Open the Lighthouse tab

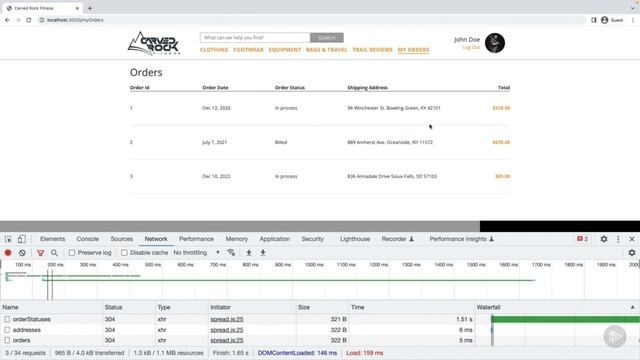[x=355, y=239]
